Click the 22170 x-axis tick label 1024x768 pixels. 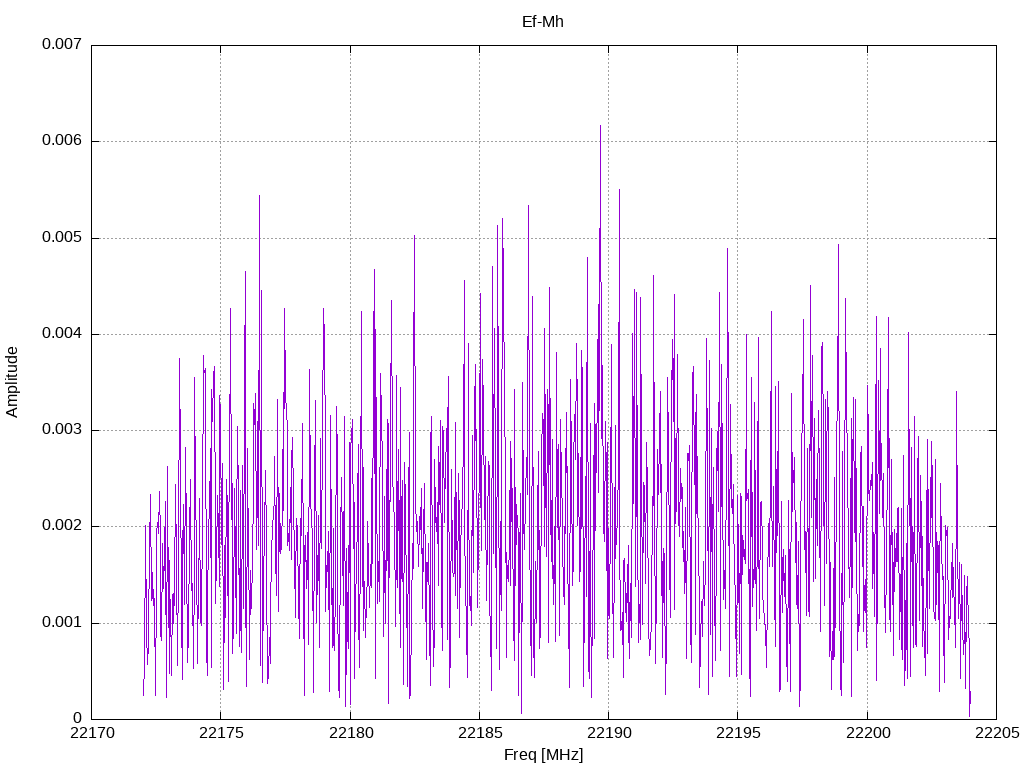[x=91, y=733]
